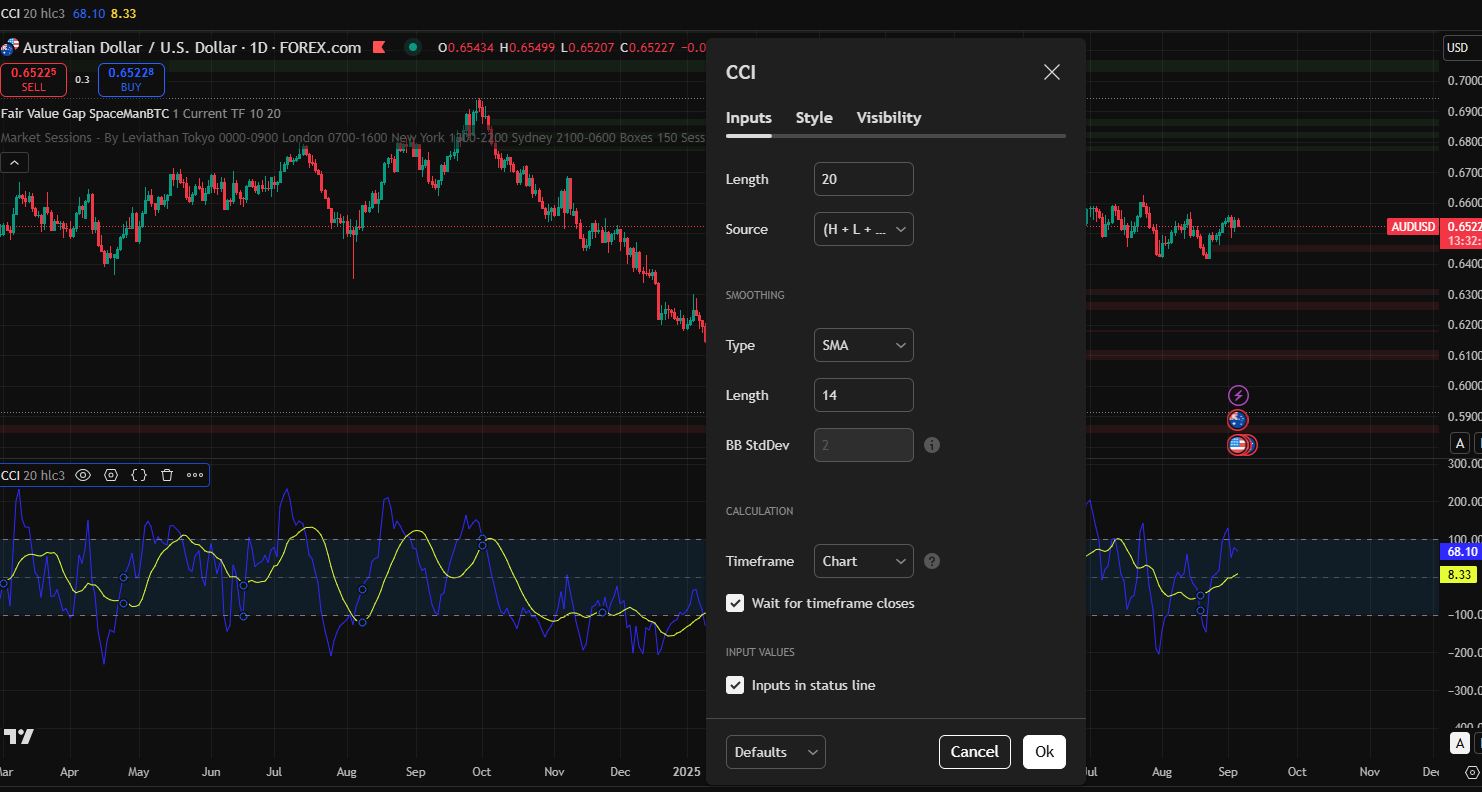Open CCI source code braces icon
The image size is (1482, 792).
coord(139,475)
